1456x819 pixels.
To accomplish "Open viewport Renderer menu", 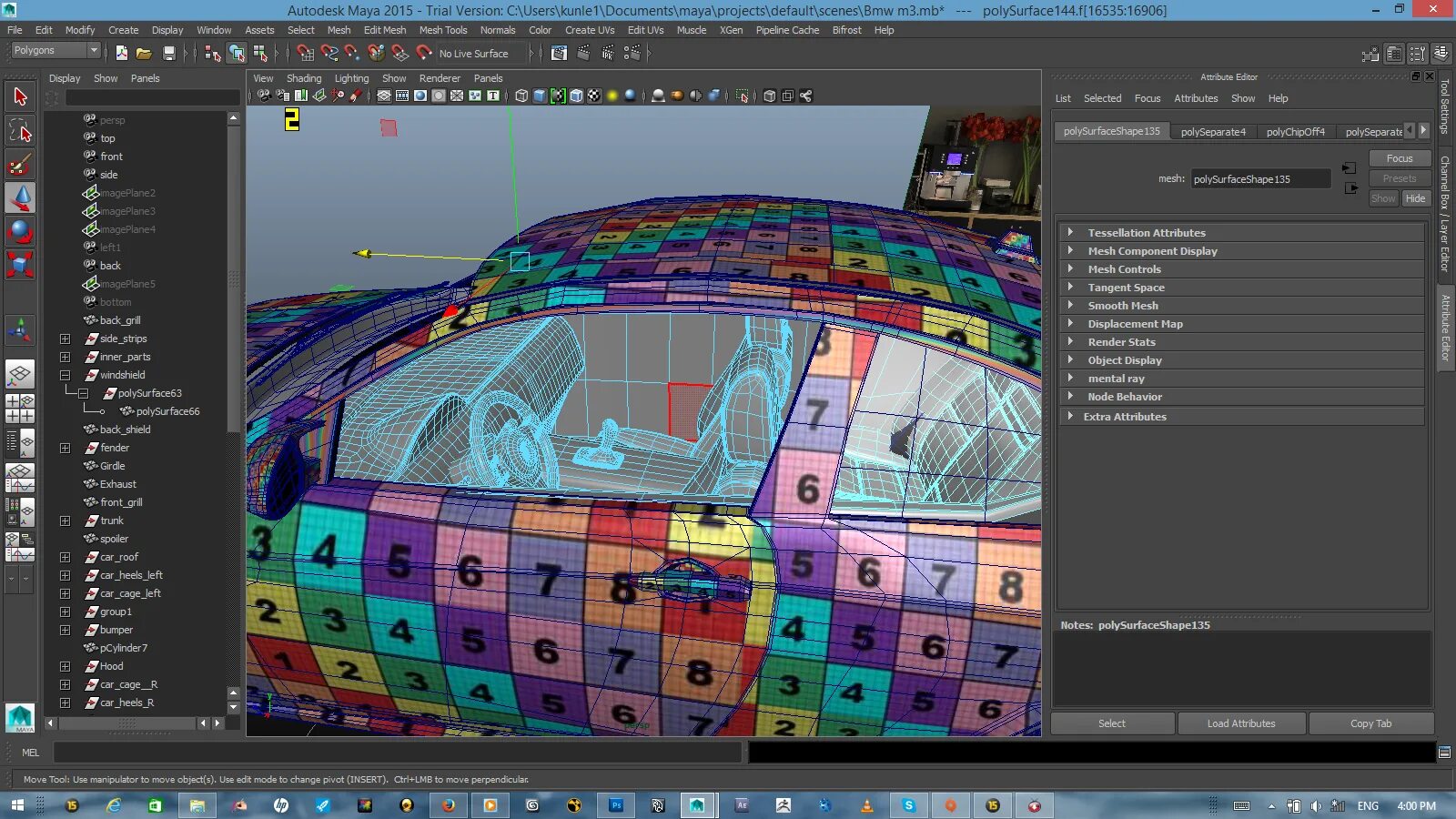I will [x=440, y=78].
